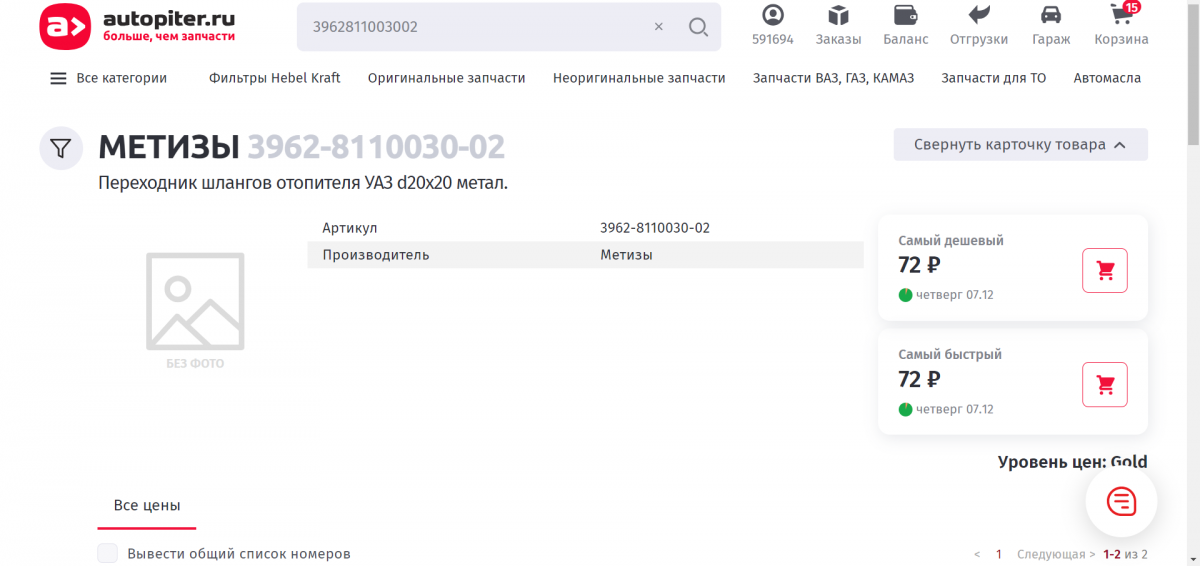Open the user account 591694 icon
This screenshot has height=566, width=1200.
coord(772,16)
